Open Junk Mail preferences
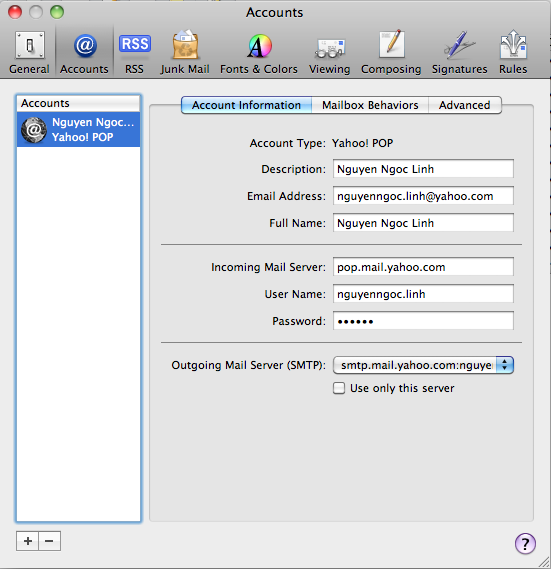The image size is (551, 569). [185, 53]
